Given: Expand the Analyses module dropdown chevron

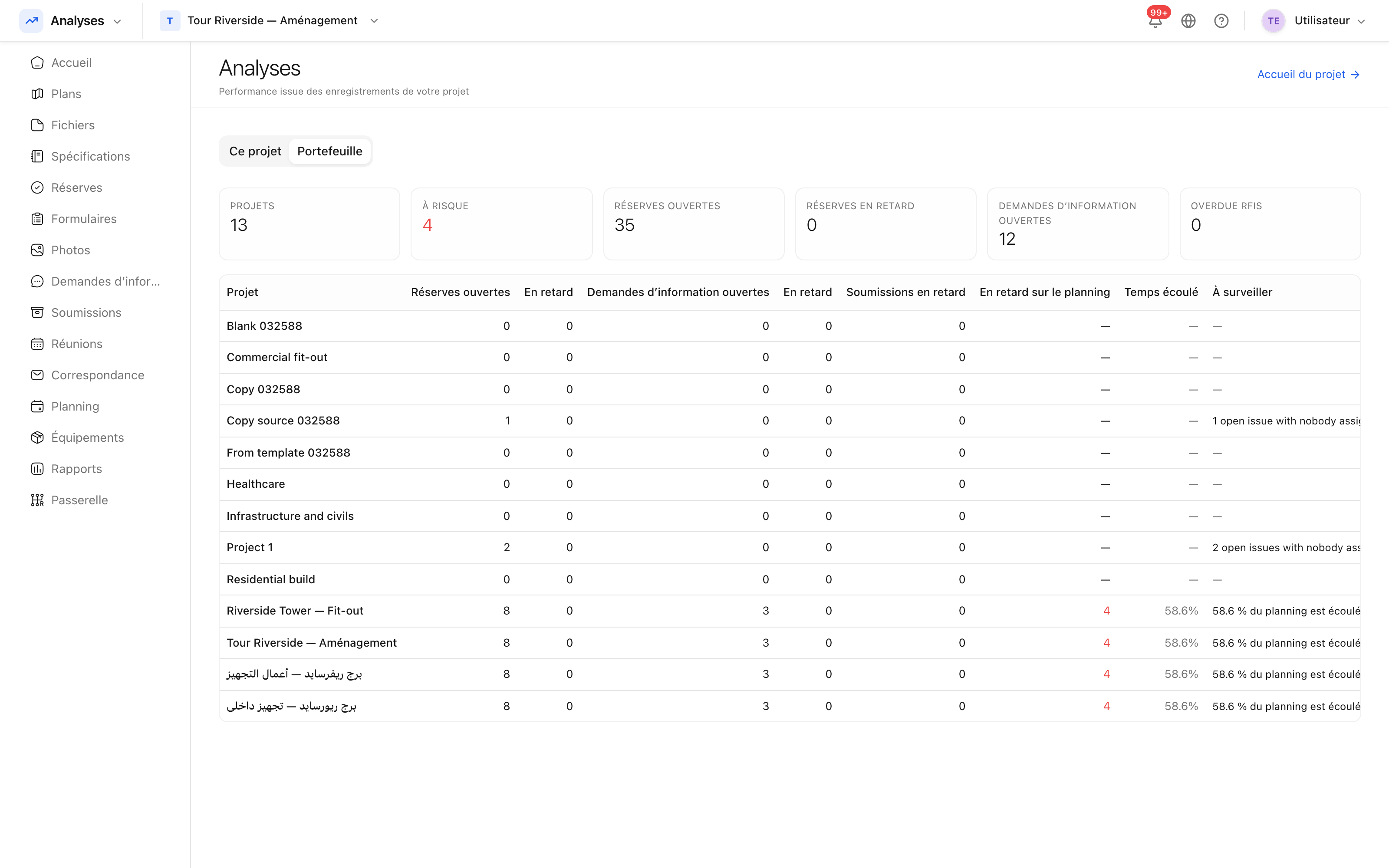Looking at the screenshot, I should tap(118, 21).
